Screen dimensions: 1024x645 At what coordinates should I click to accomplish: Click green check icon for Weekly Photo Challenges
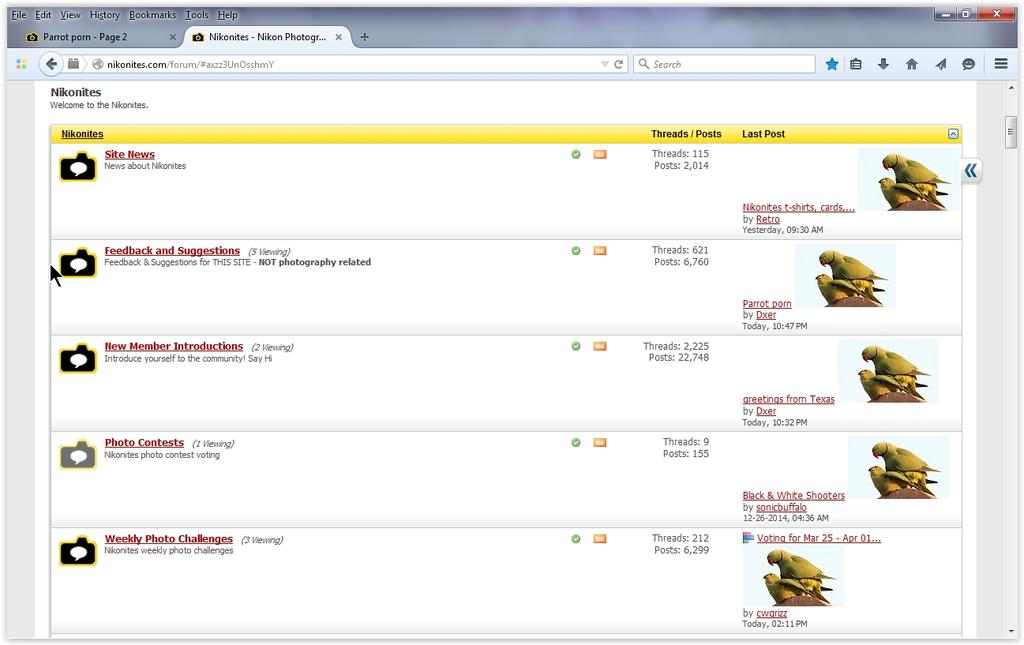(576, 538)
